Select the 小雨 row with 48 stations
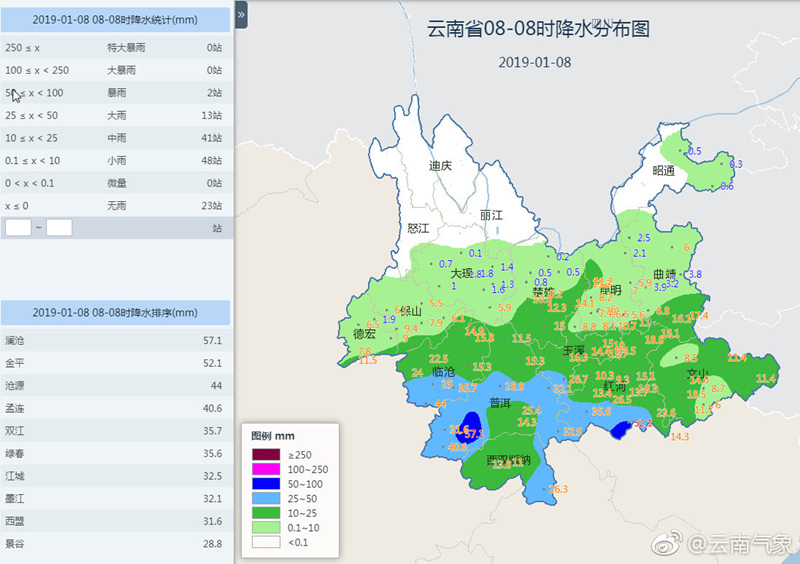The width and height of the screenshot is (800, 564). pyautogui.click(x=115, y=160)
